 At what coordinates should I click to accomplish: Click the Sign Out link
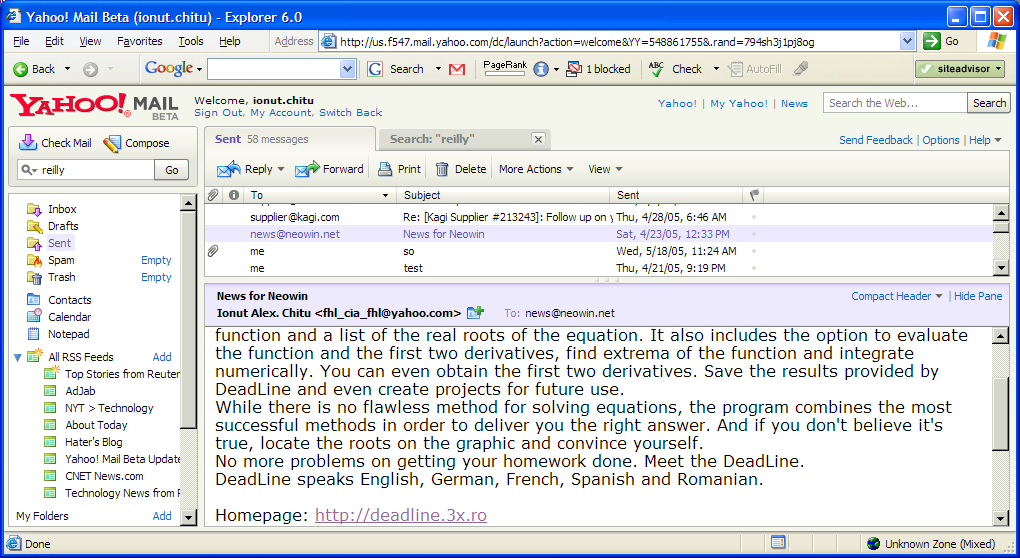(218, 113)
